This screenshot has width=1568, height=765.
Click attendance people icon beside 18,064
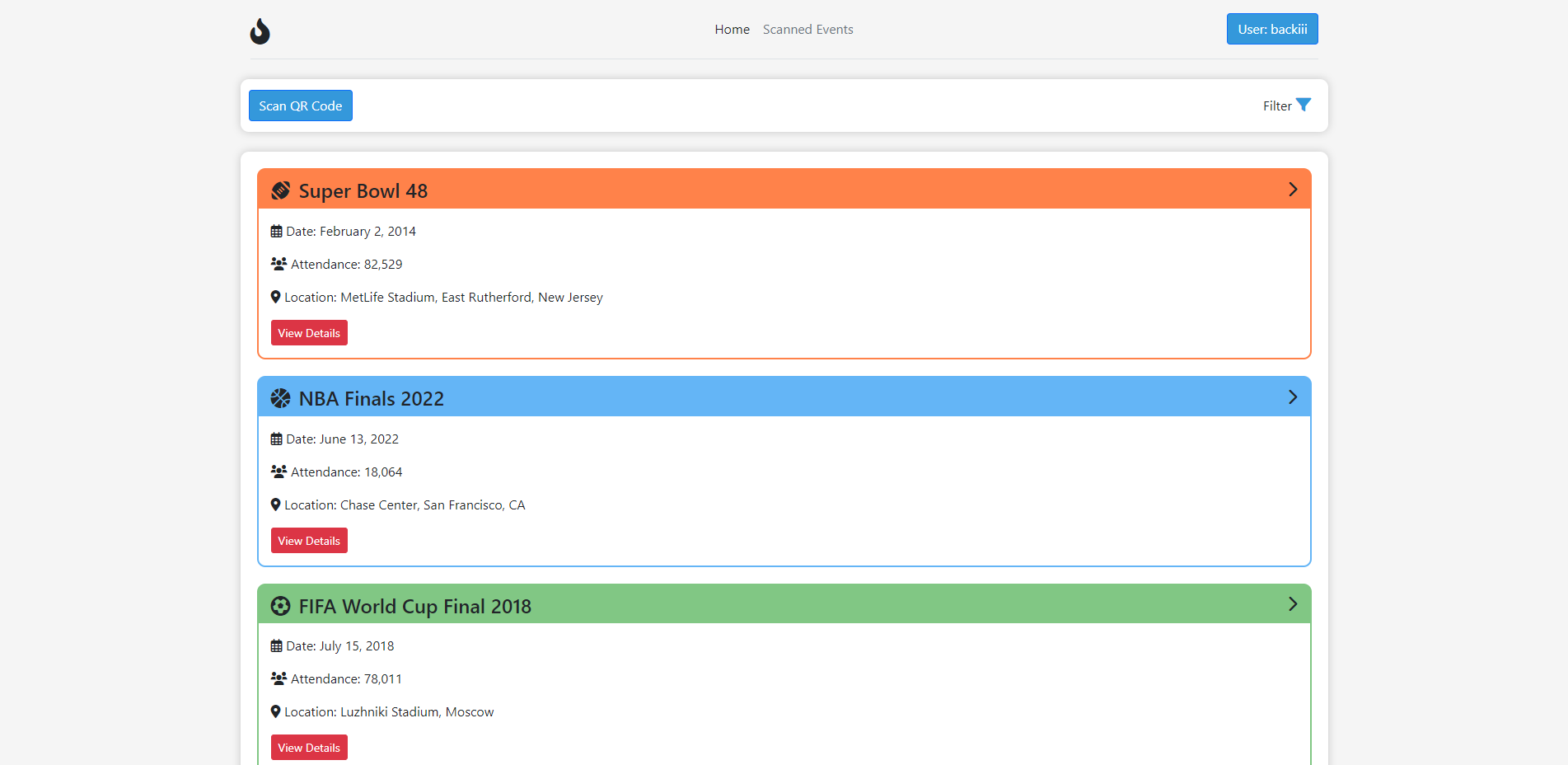coord(278,472)
